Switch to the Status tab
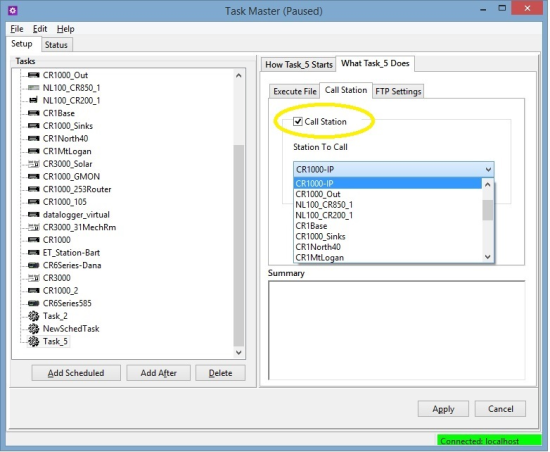Image resolution: width=550 pixels, height=452 pixels. click(56, 45)
